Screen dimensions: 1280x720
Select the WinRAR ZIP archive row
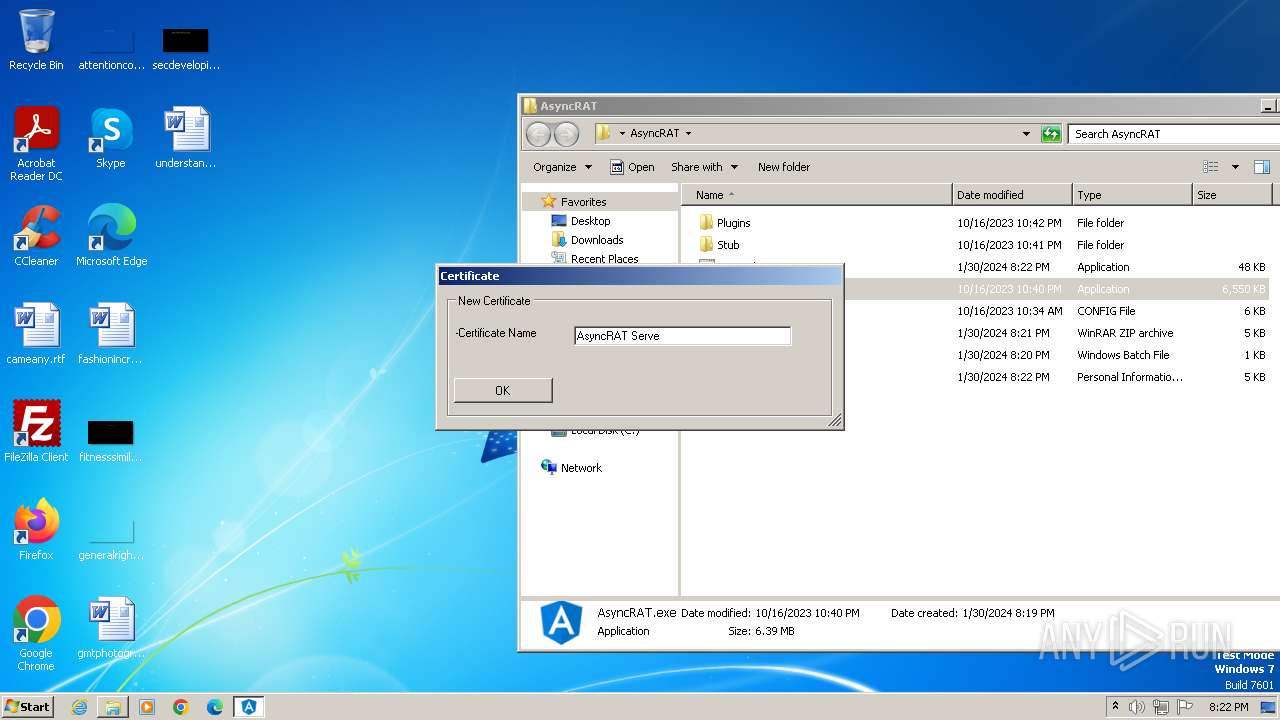[1057, 333]
